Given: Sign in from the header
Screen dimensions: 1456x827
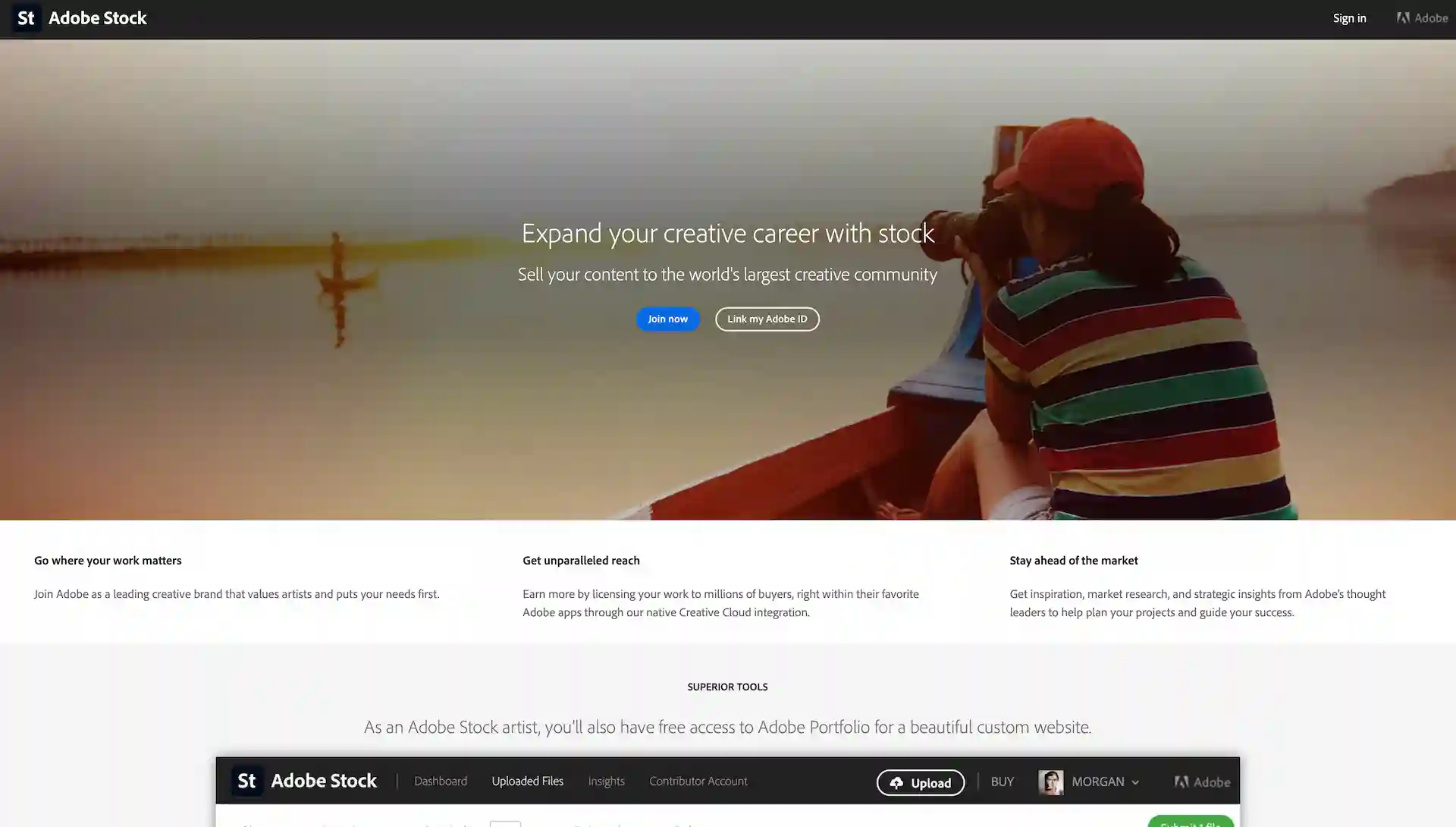Looking at the screenshot, I should coord(1349,18).
